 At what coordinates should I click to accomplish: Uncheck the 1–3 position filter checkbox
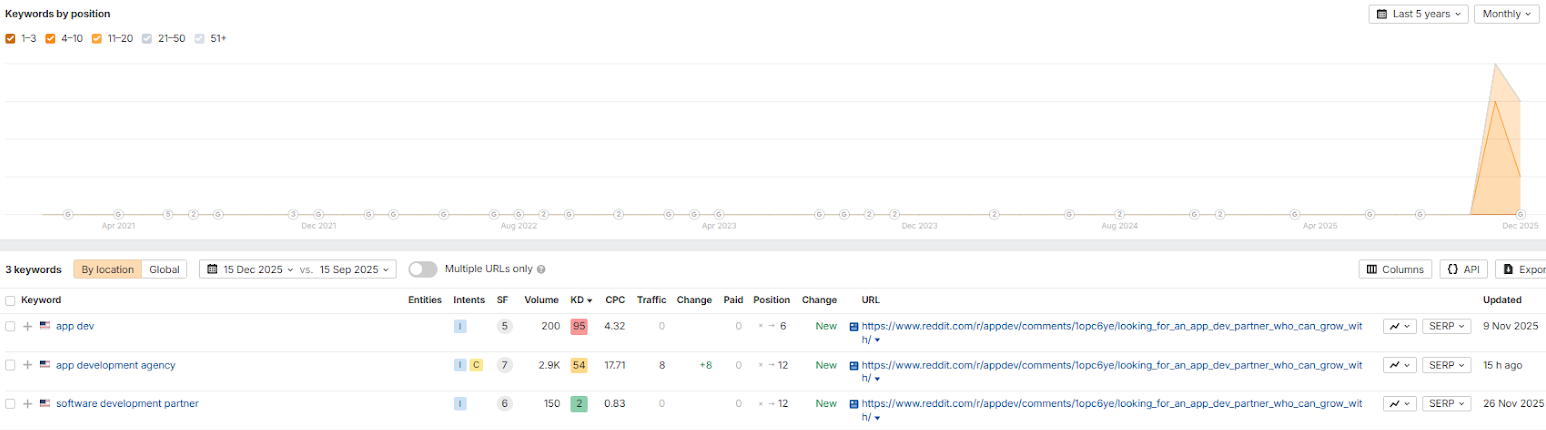[x=10, y=39]
